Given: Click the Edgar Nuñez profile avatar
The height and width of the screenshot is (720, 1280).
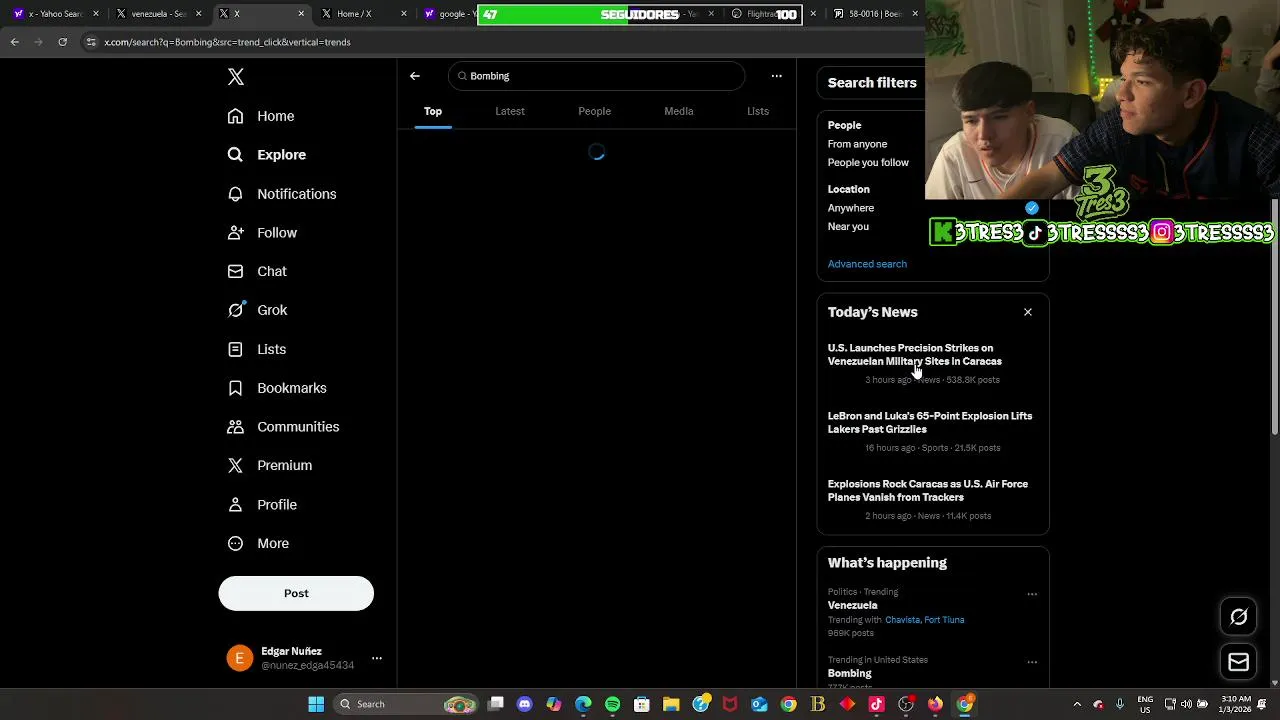Looking at the screenshot, I should 240,658.
